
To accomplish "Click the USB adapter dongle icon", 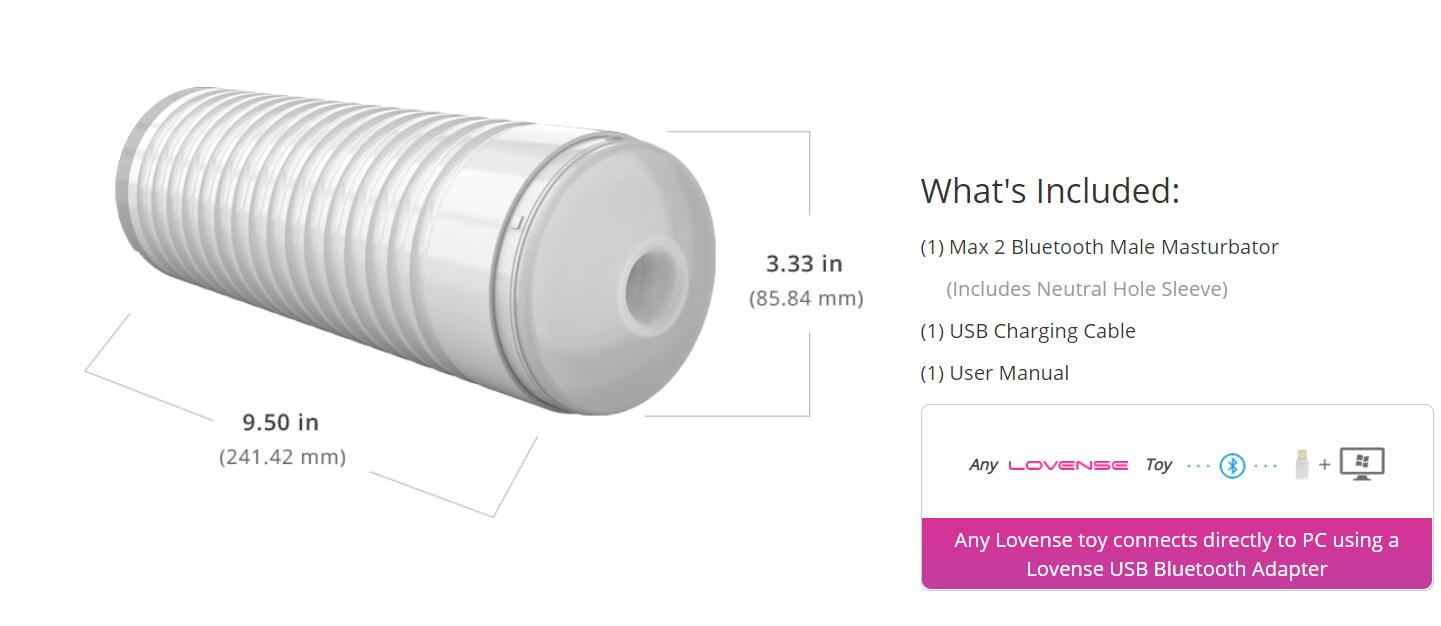I will tap(1300, 465).
